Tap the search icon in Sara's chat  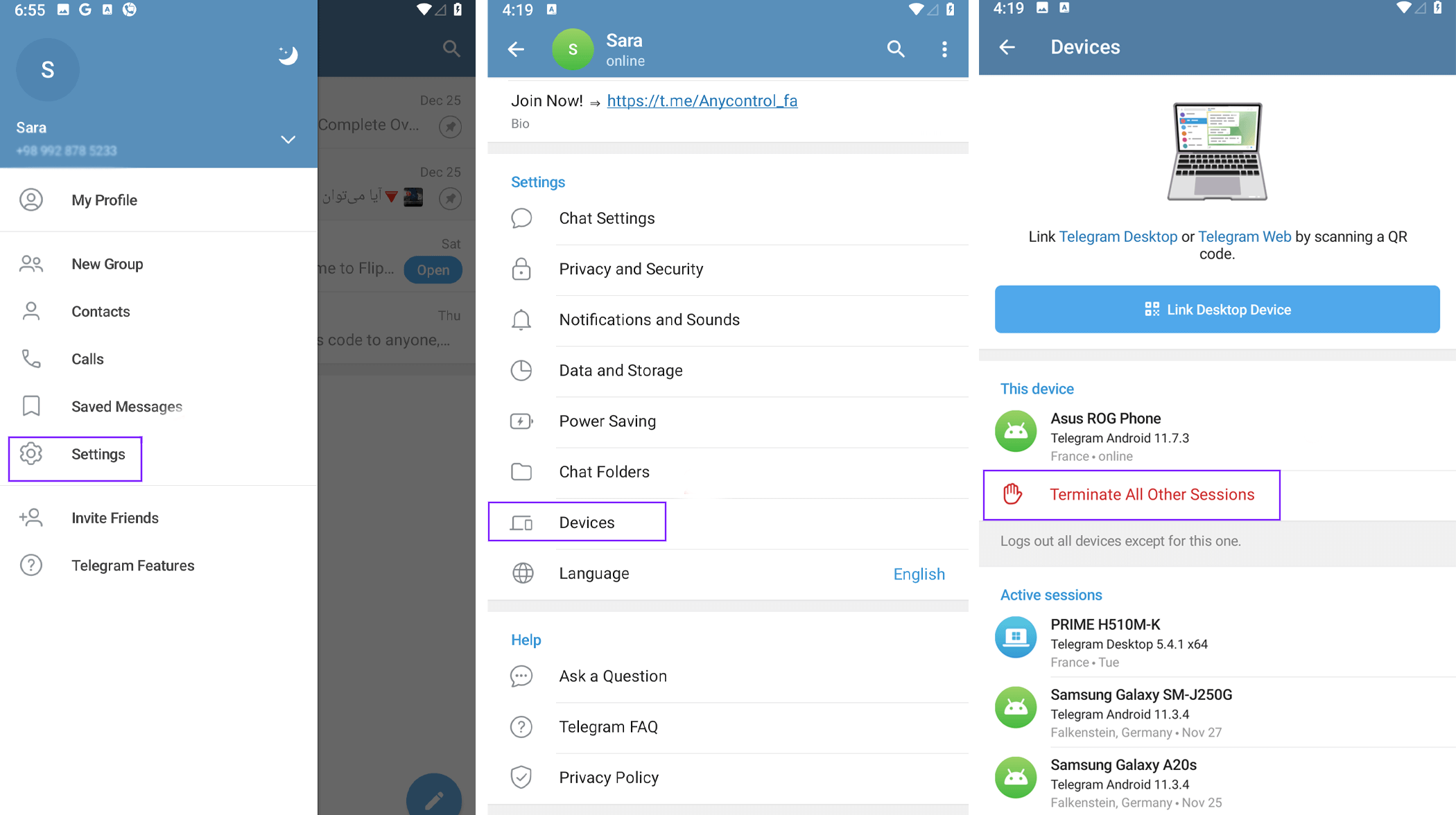(895, 48)
